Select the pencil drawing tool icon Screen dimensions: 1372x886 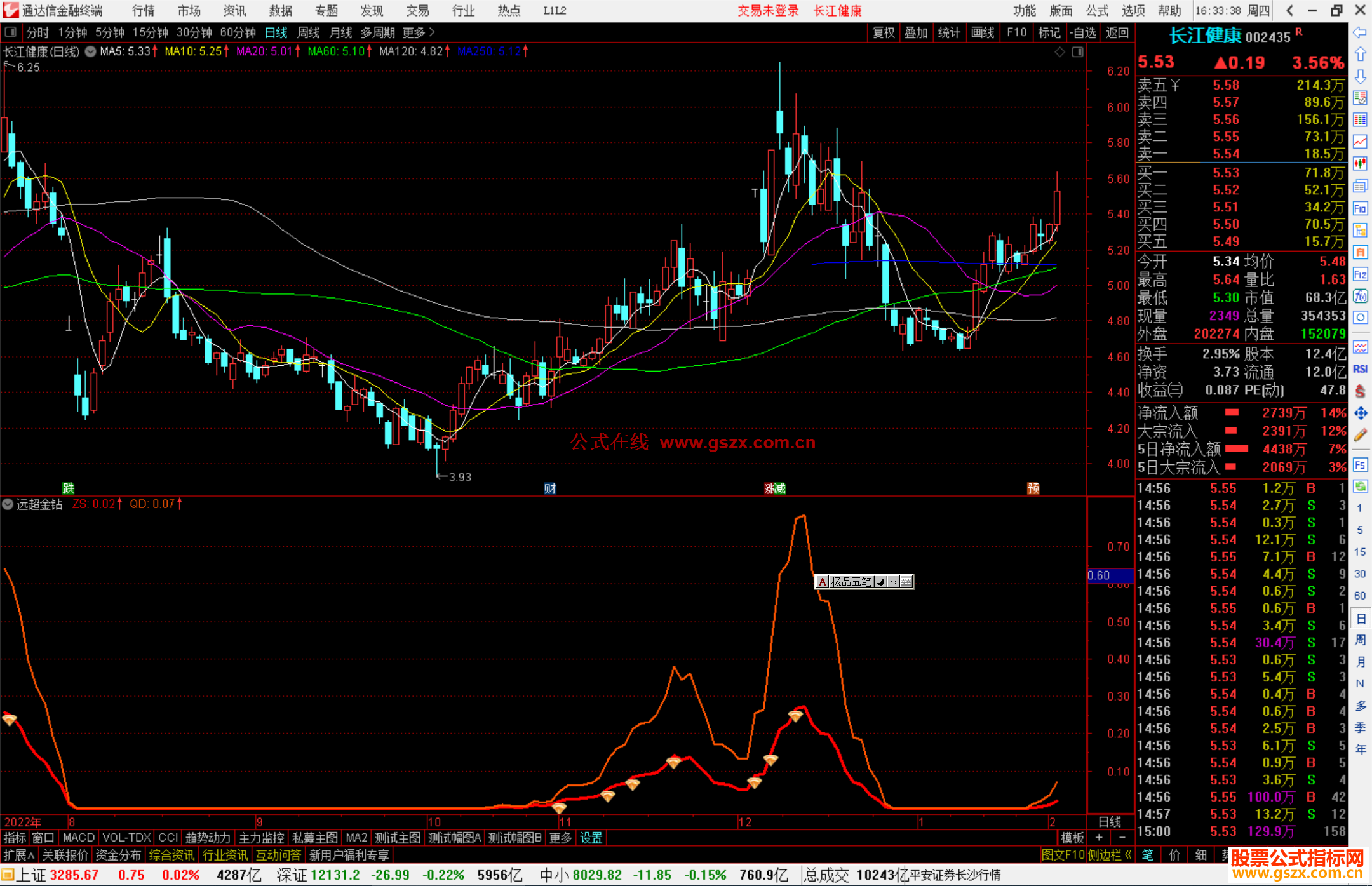(x=1360, y=435)
